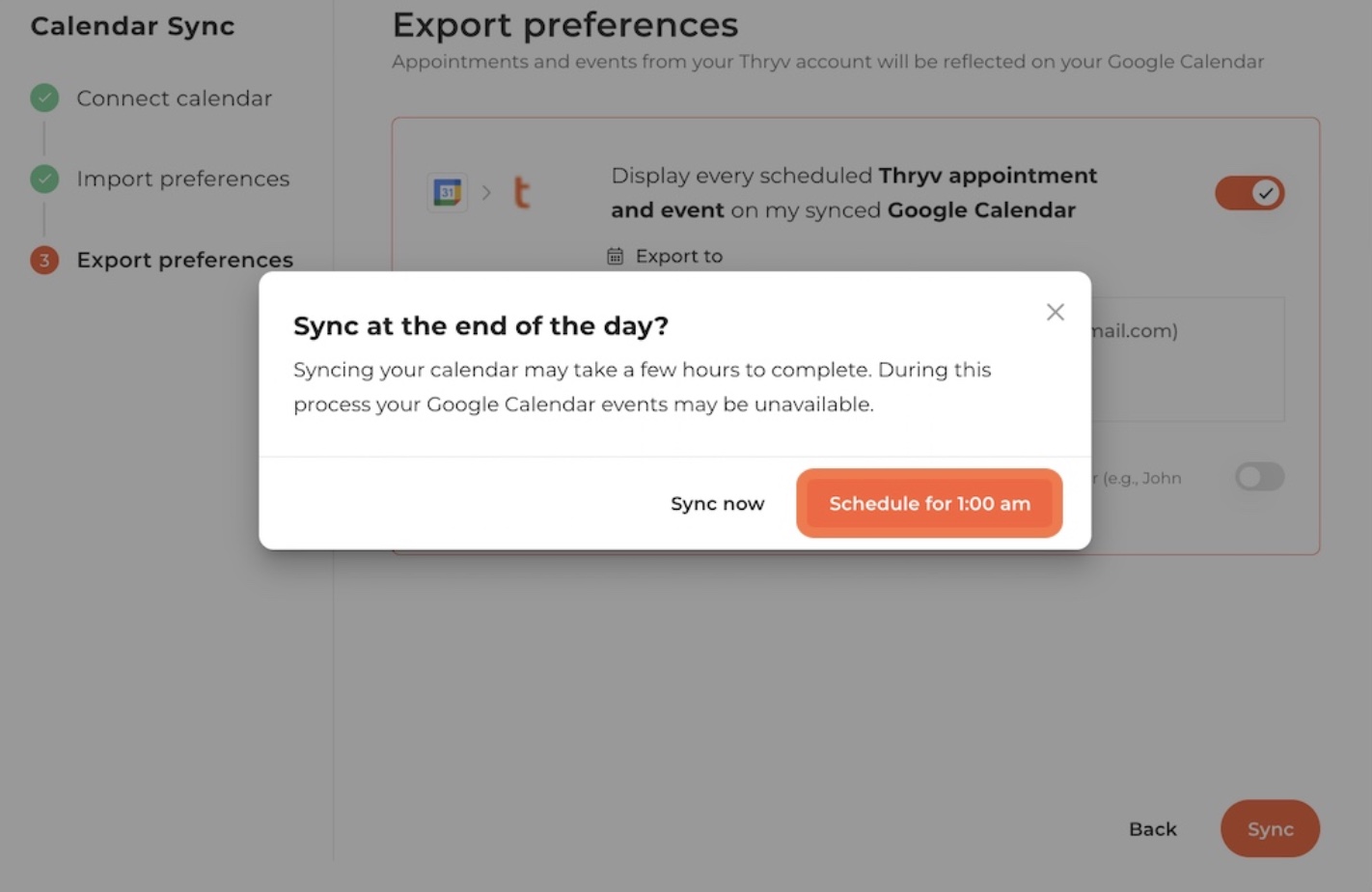Click the orange Sync button
This screenshot has height=892, width=1372.
coord(1270,828)
